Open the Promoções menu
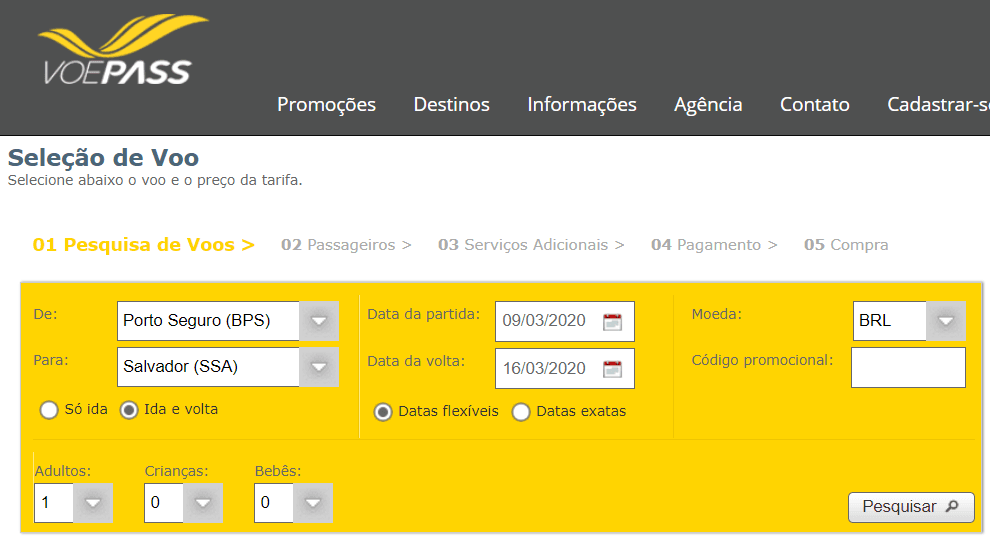990x541 pixels. 326,105
